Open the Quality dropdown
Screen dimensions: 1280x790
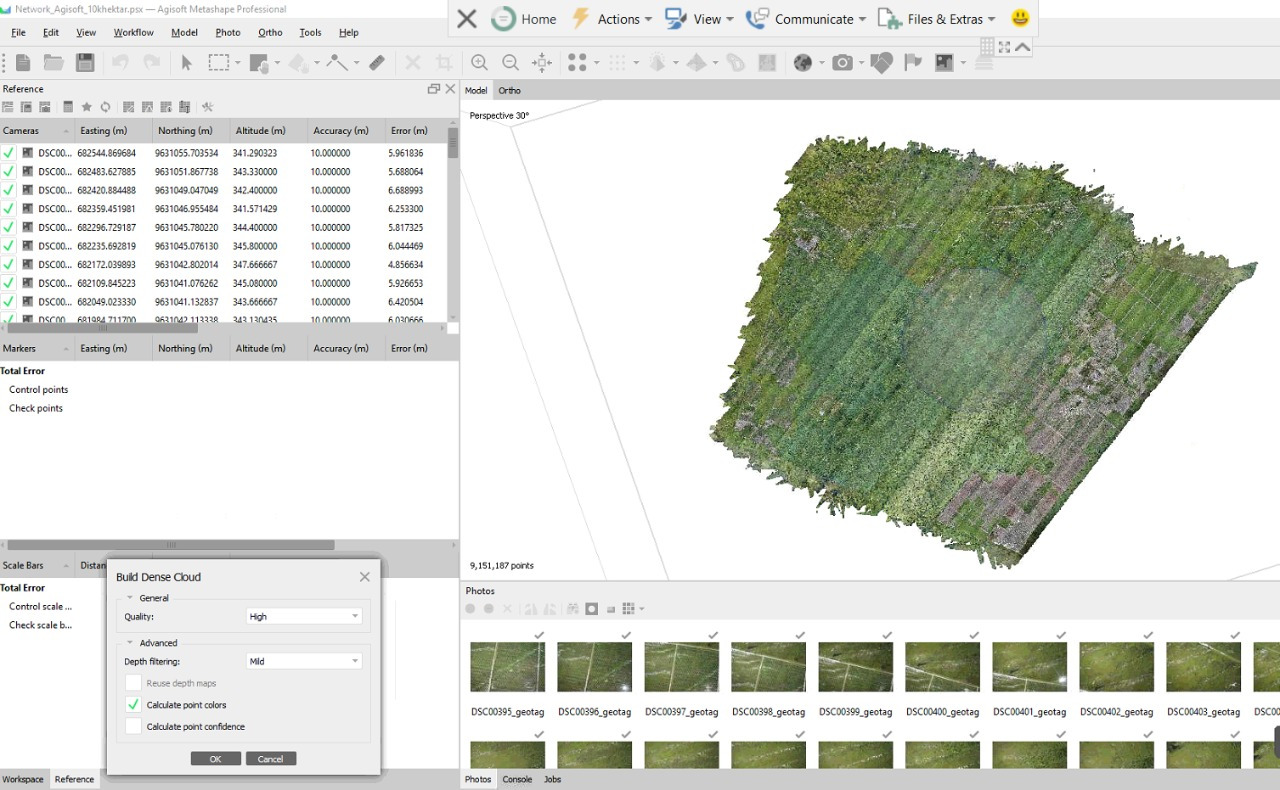point(303,617)
